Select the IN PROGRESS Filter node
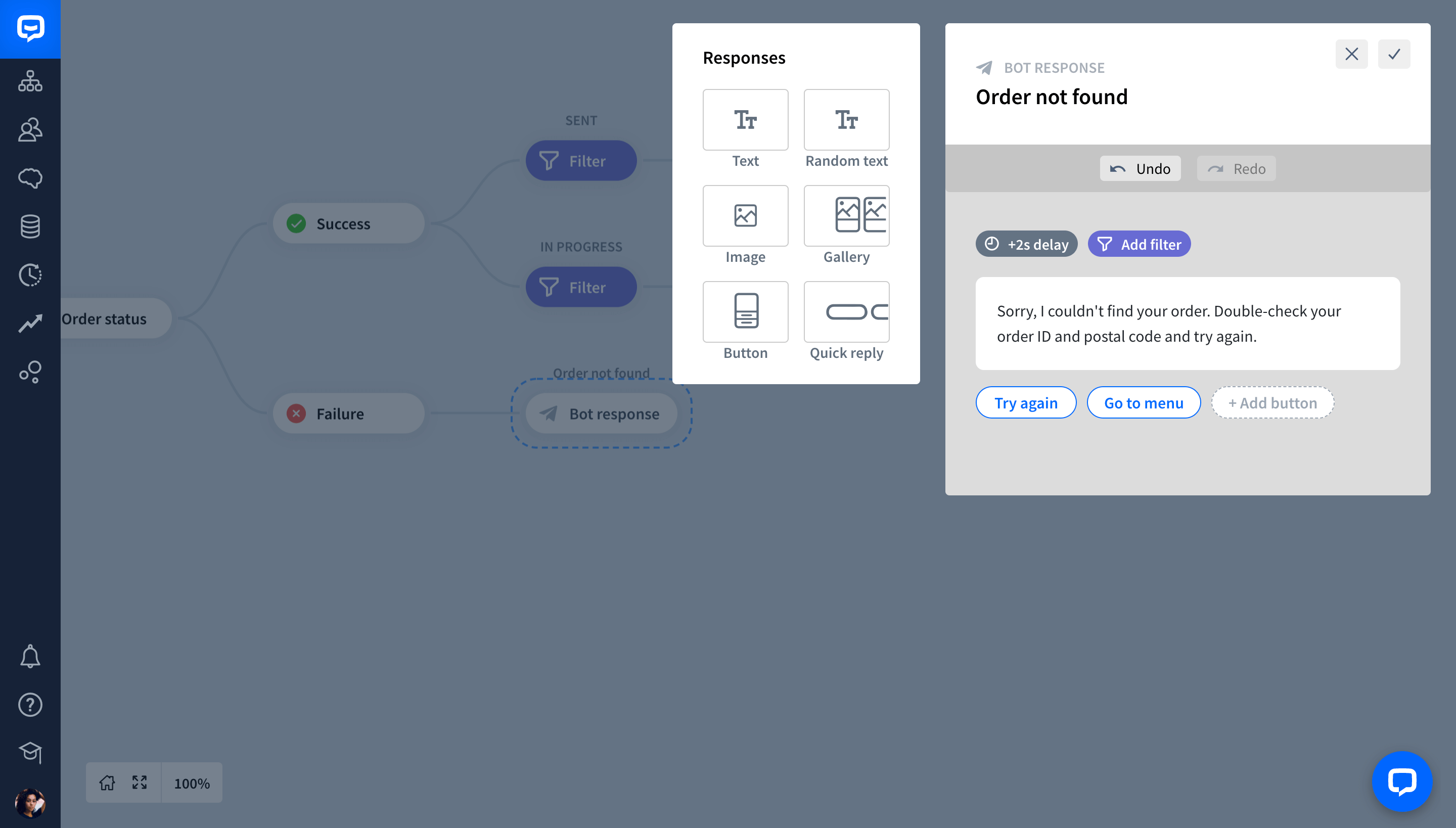 click(581, 287)
